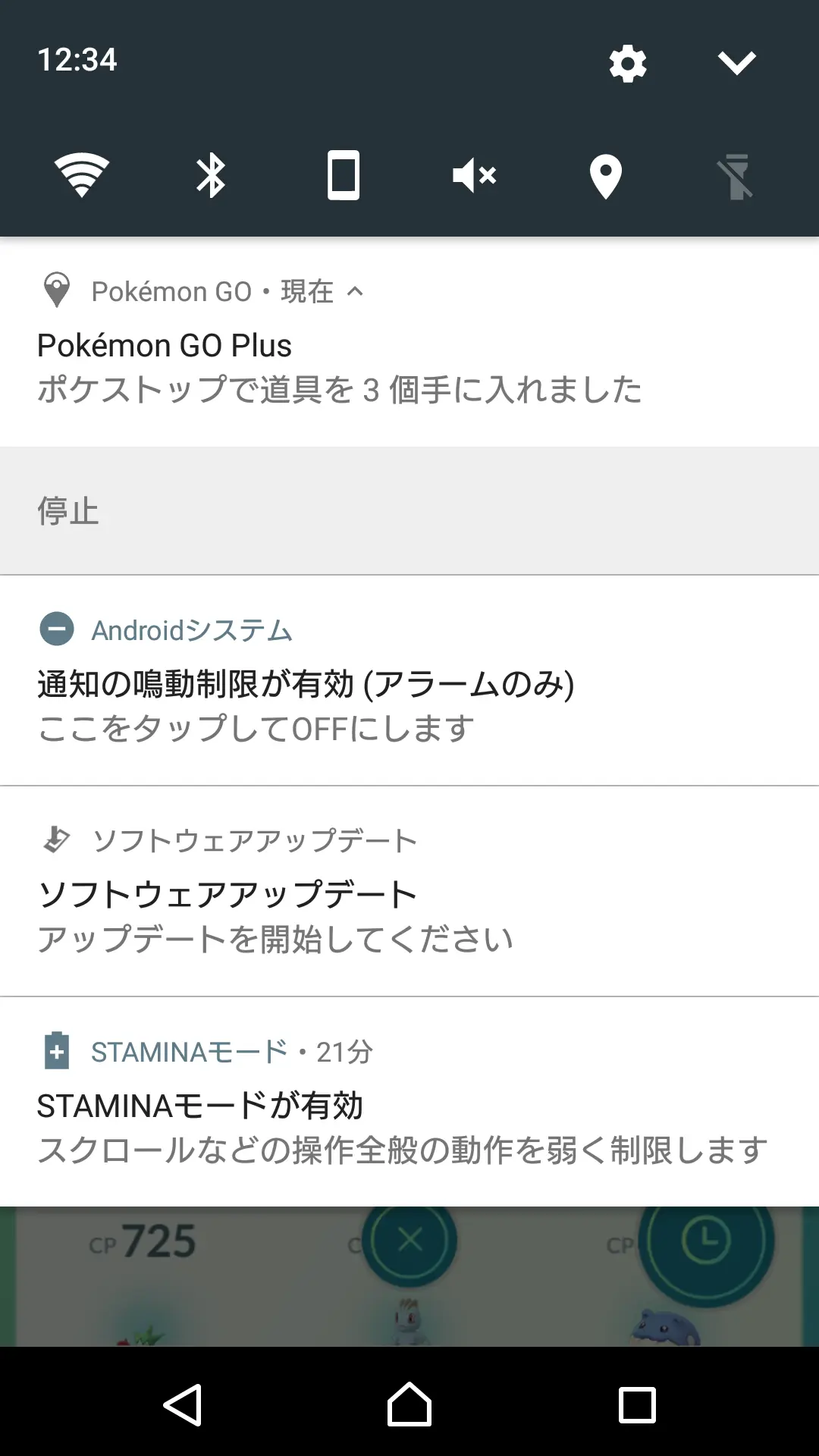Open the Androidシステム notification about 通知の鳴動制限
Screen dimensions: 819x1456
click(409, 680)
